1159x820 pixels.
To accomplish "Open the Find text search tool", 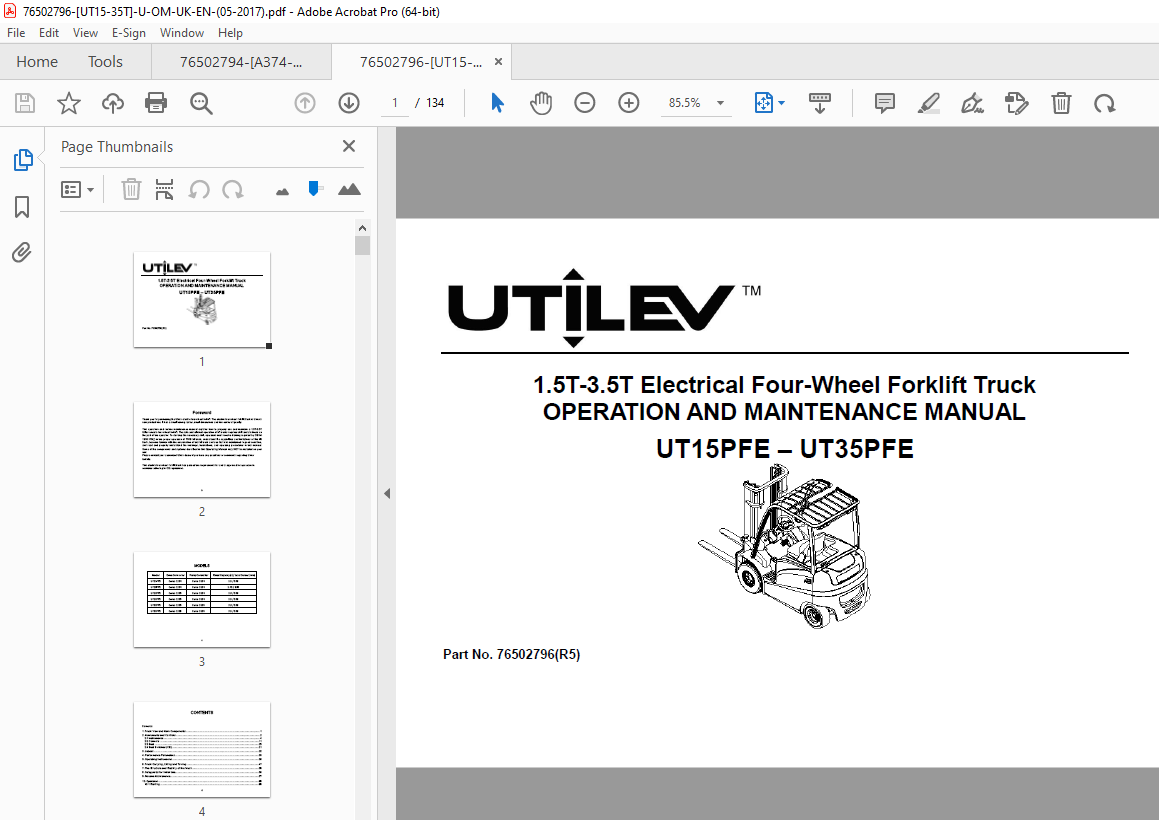I will 201,103.
